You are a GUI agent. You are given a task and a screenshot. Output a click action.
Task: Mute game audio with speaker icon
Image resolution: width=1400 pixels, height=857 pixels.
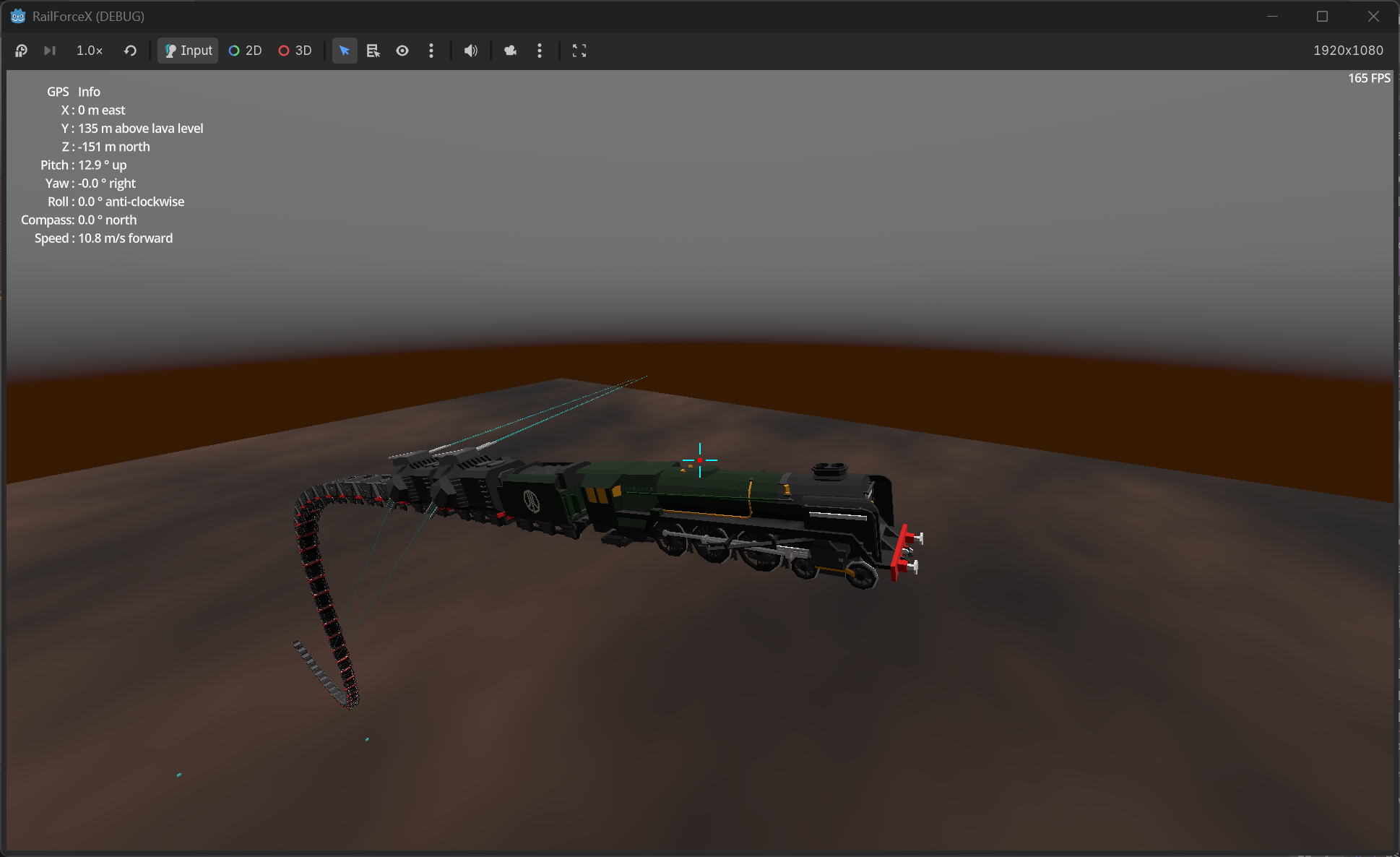point(471,51)
